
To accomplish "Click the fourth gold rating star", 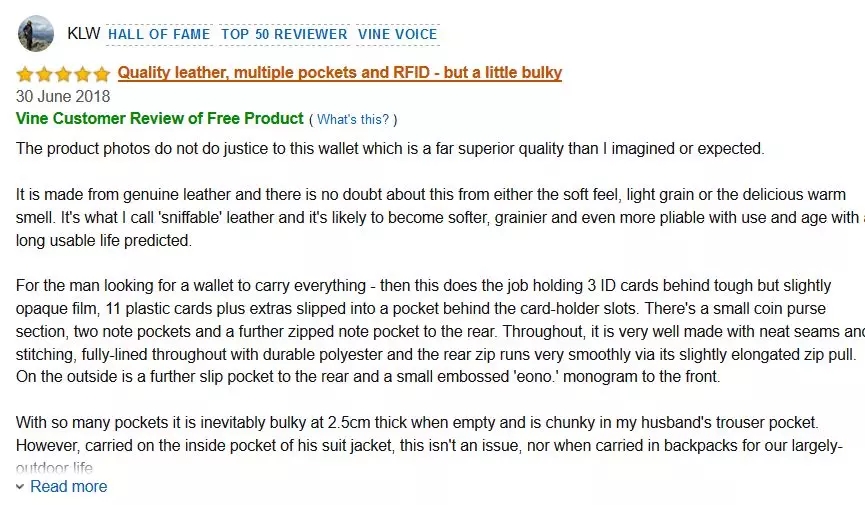I will pyautogui.click(x=83, y=74).
